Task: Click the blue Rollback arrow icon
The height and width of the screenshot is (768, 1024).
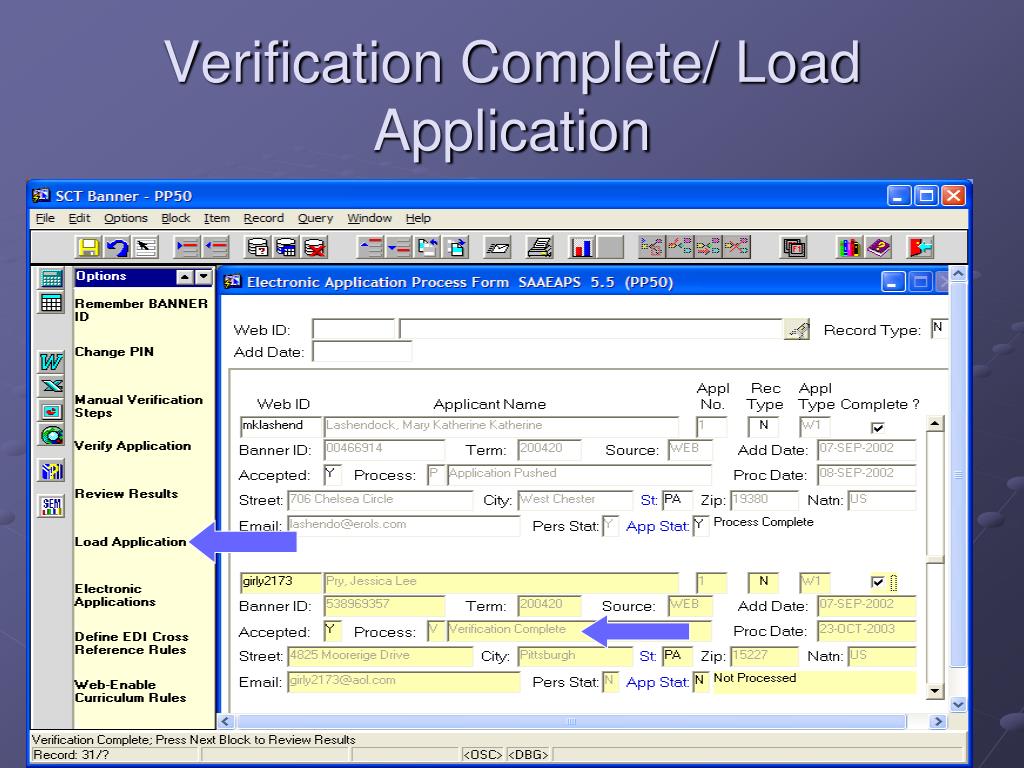Action: pyautogui.click(x=118, y=248)
